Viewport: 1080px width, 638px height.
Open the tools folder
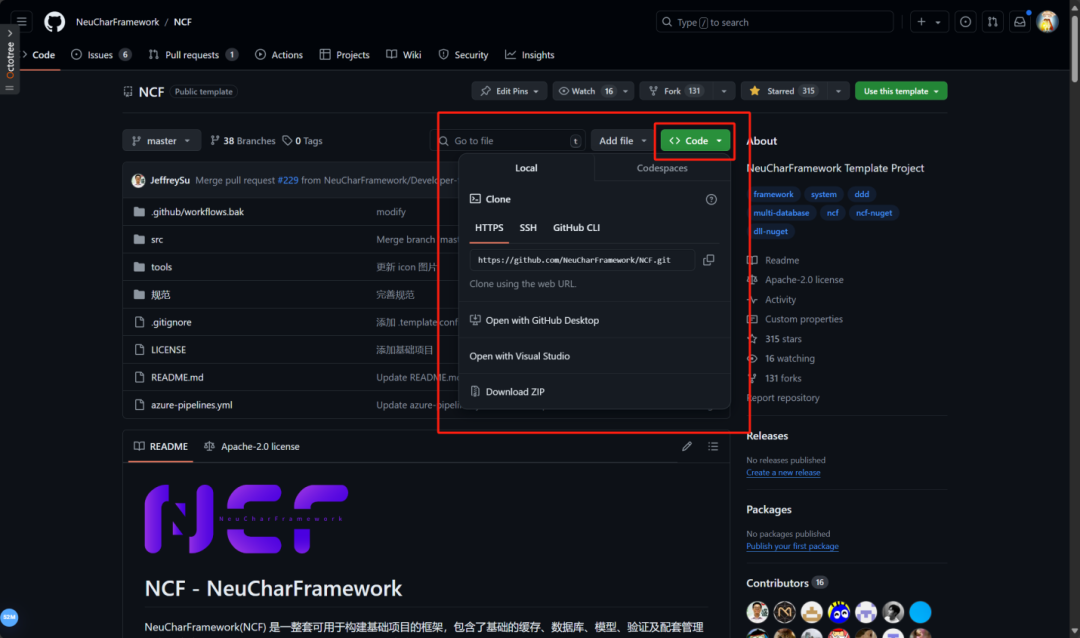[x=161, y=267]
